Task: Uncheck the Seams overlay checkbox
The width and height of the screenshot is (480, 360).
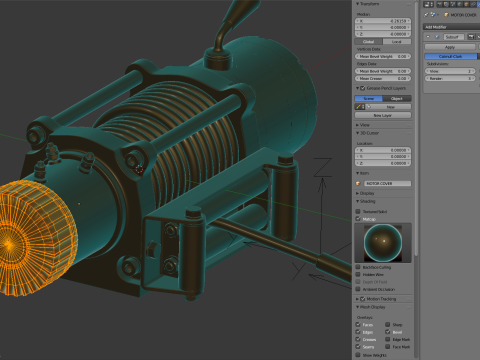Action: coord(358,347)
